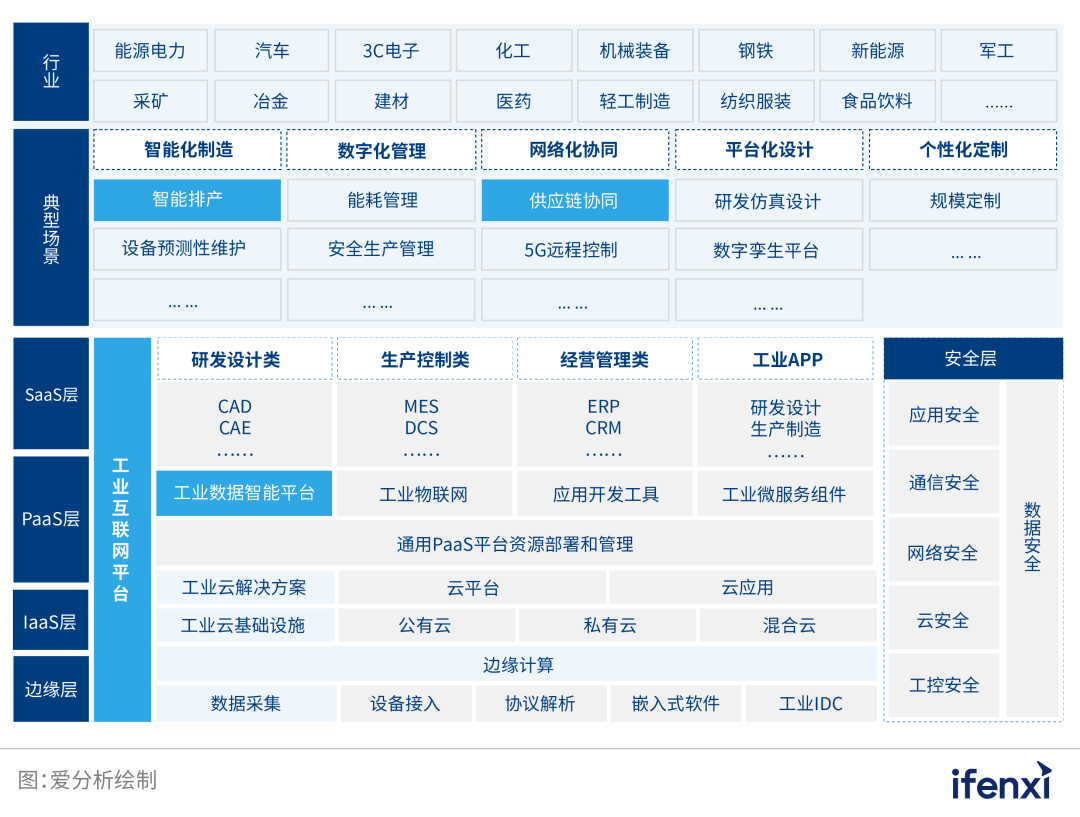
Task: Expand the ellipsis box in the industry row
Action: 999,101
